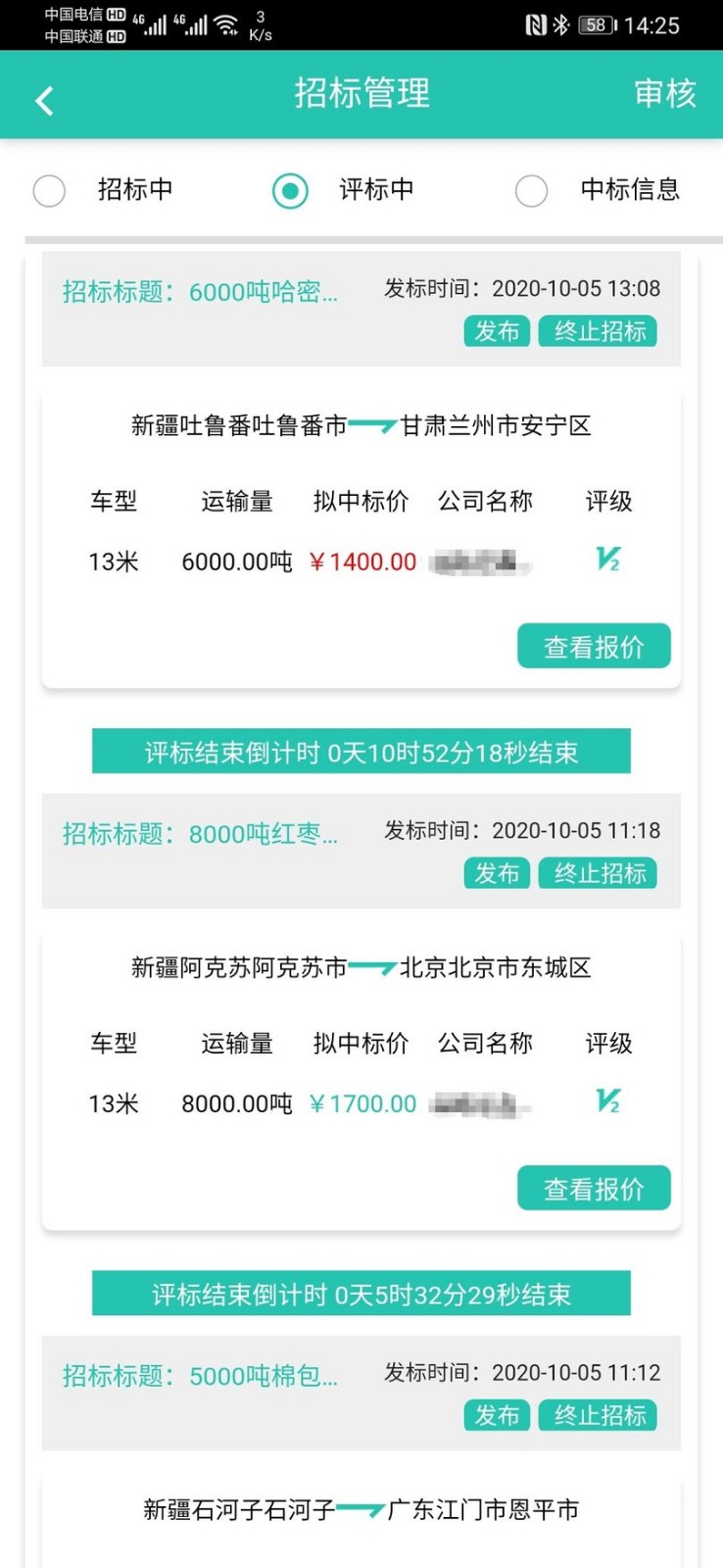This screenshot has width=723, height=1568.
Task: Stop bidding for the 8000吨红枣 tender
Action: tap(599, 873)
